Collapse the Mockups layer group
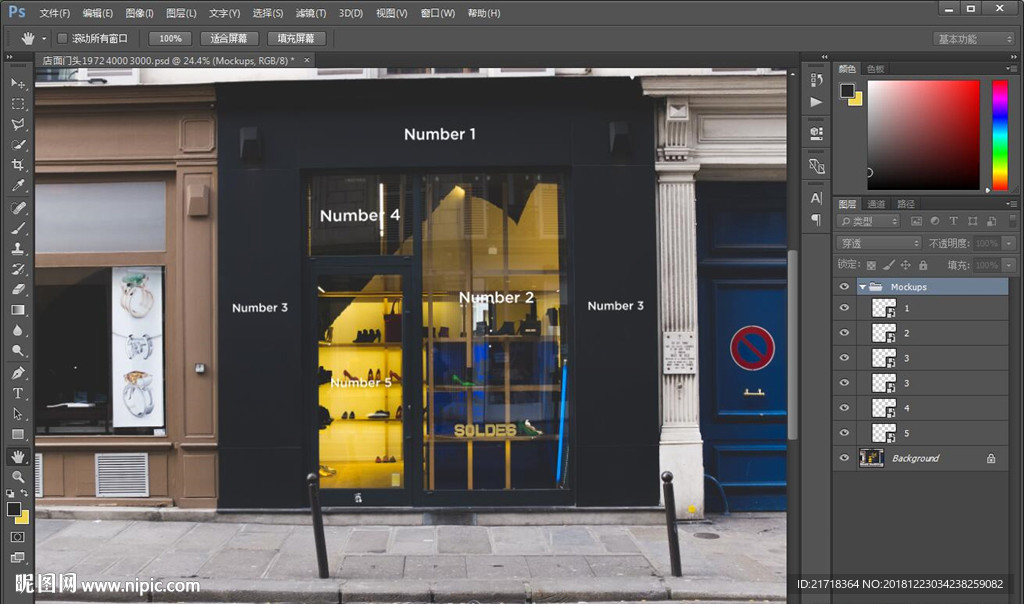The width and height of the screenshot is (1024, 604). pos(862,287)
